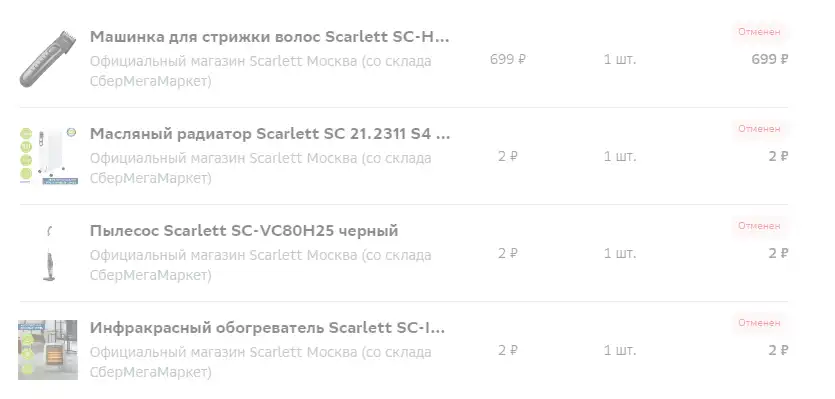The width and height of the screenshot is (835, 399).
Task: Click the 699 ₽ unit price
Action: 508,59
